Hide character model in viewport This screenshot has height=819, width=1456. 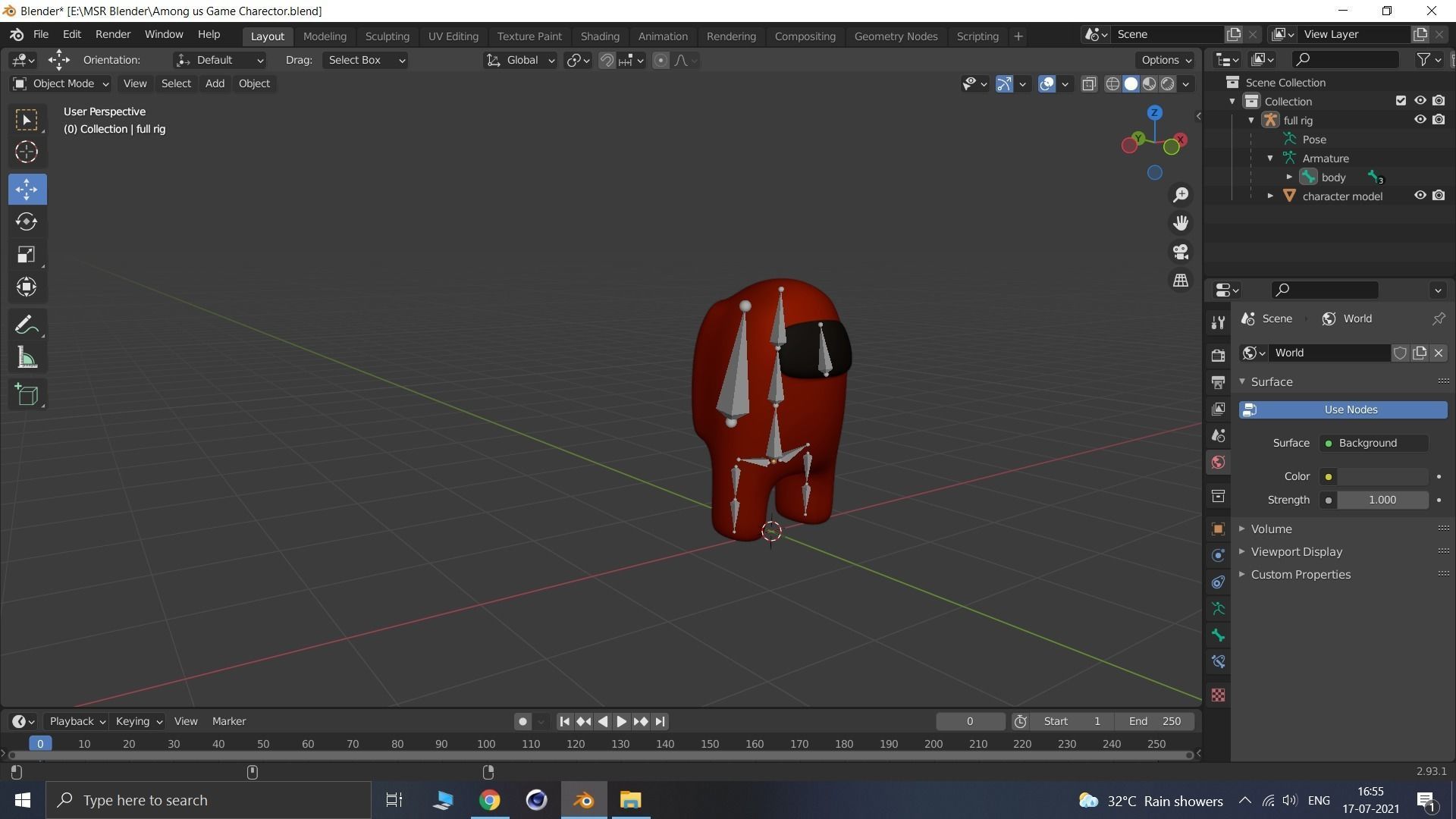click(1420, 196)
